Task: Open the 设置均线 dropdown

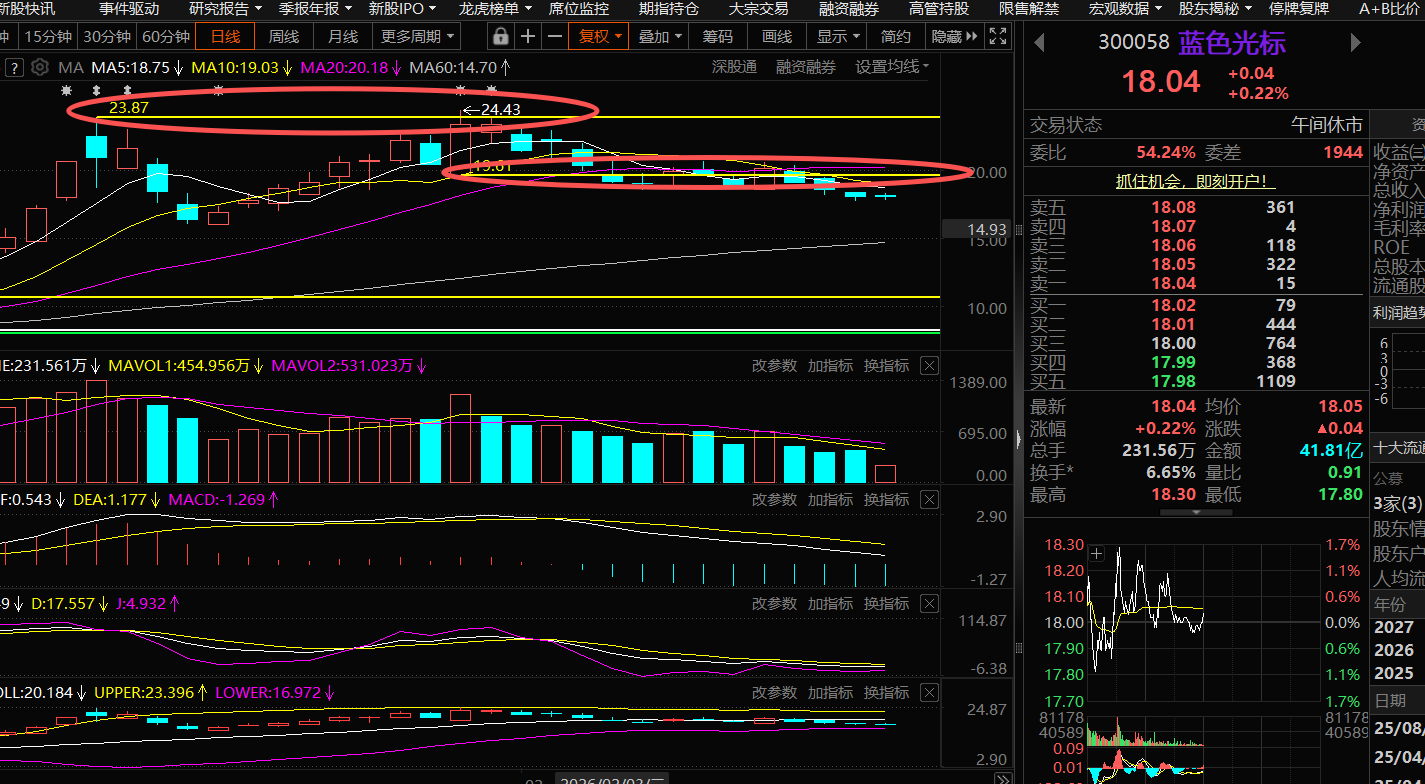Action: (x=892, y=67)
